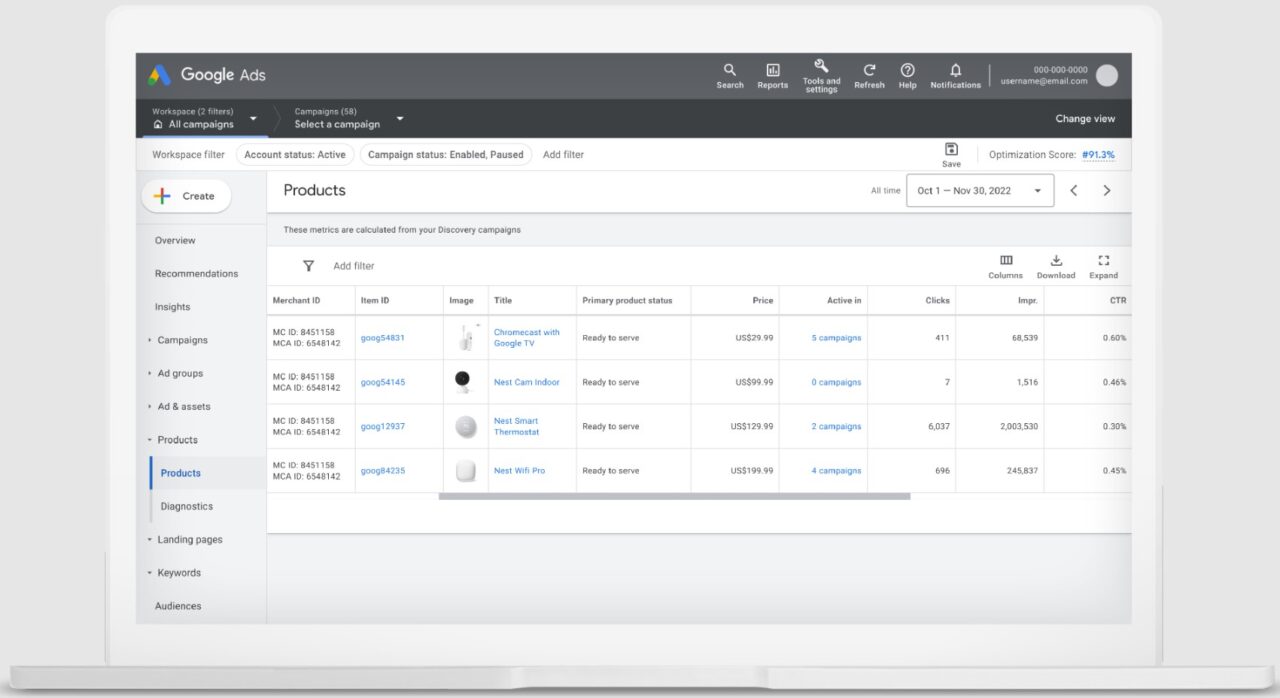Open Tools and settings wrench
The height and width of the screenshot is (698, 1280).
point(821,76)
